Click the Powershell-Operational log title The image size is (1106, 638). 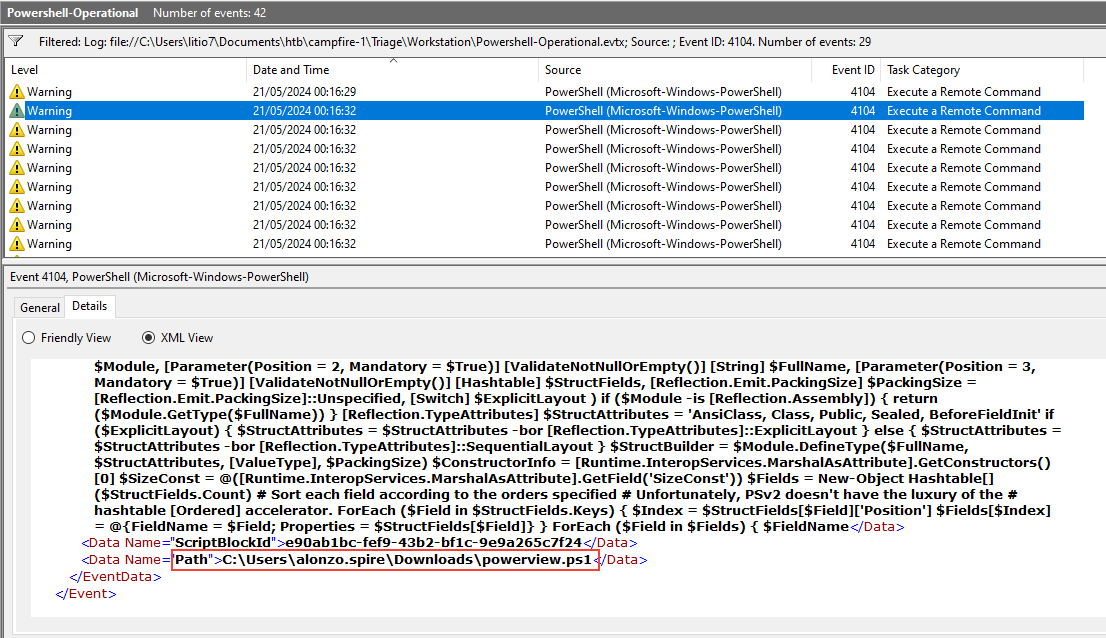73,13
